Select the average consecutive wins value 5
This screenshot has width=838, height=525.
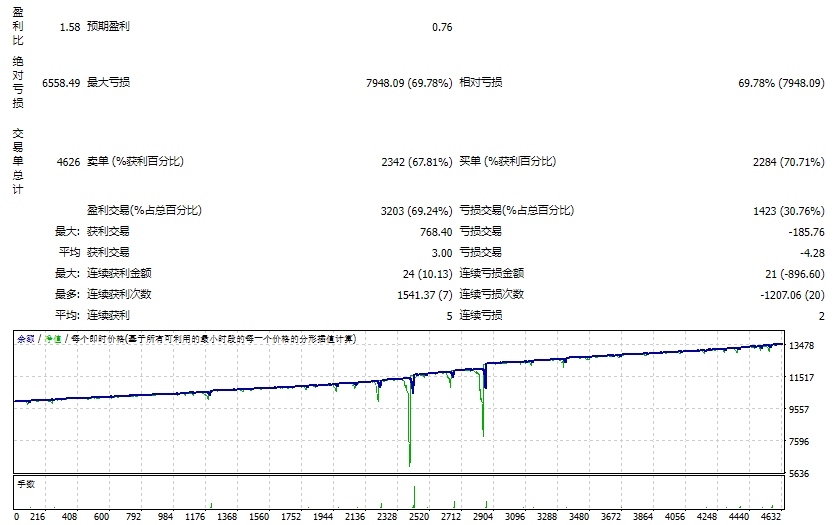[449, 316]
